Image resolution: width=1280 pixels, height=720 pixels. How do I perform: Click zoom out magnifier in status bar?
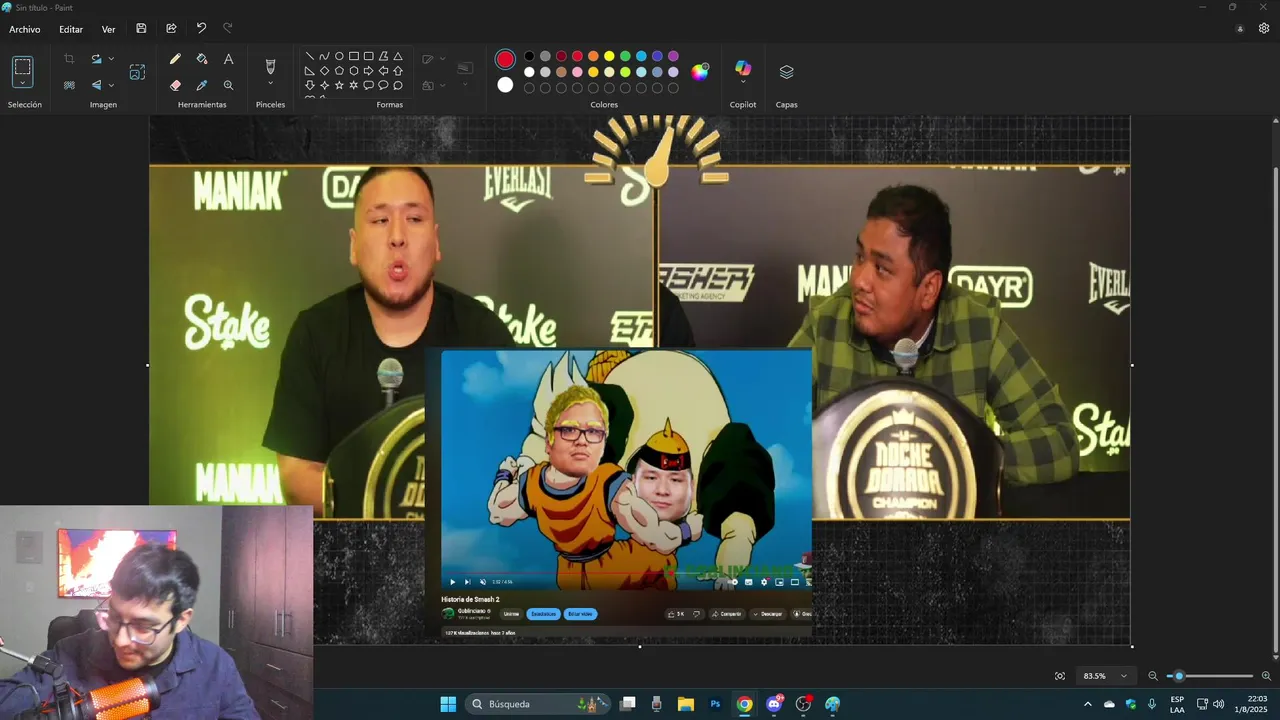[x=1153, y=676]
